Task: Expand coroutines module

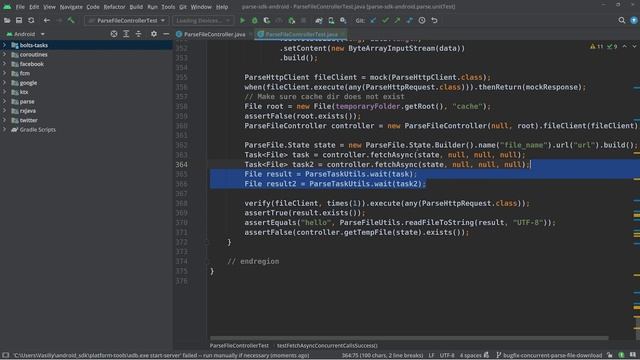Action: 4,55
